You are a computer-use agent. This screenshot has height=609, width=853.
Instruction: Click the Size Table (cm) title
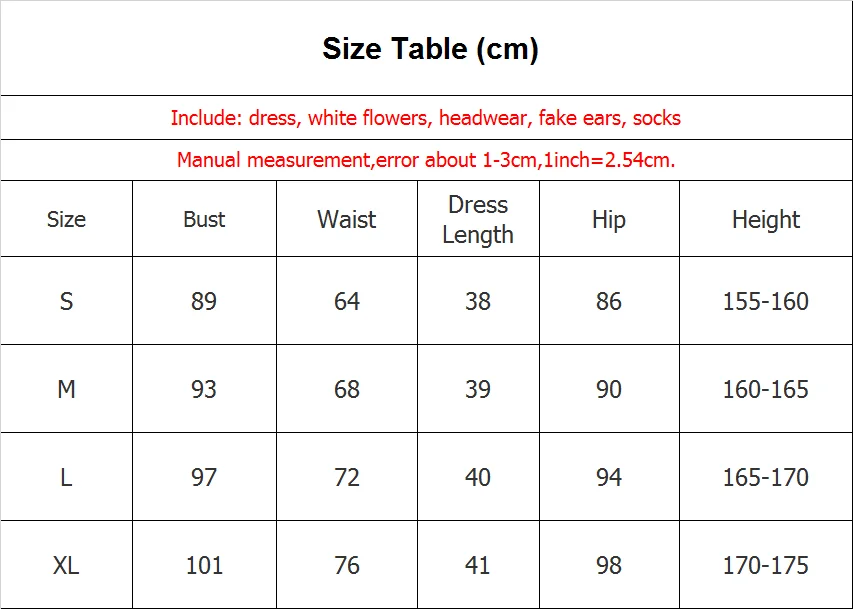[x=430, y=49]
